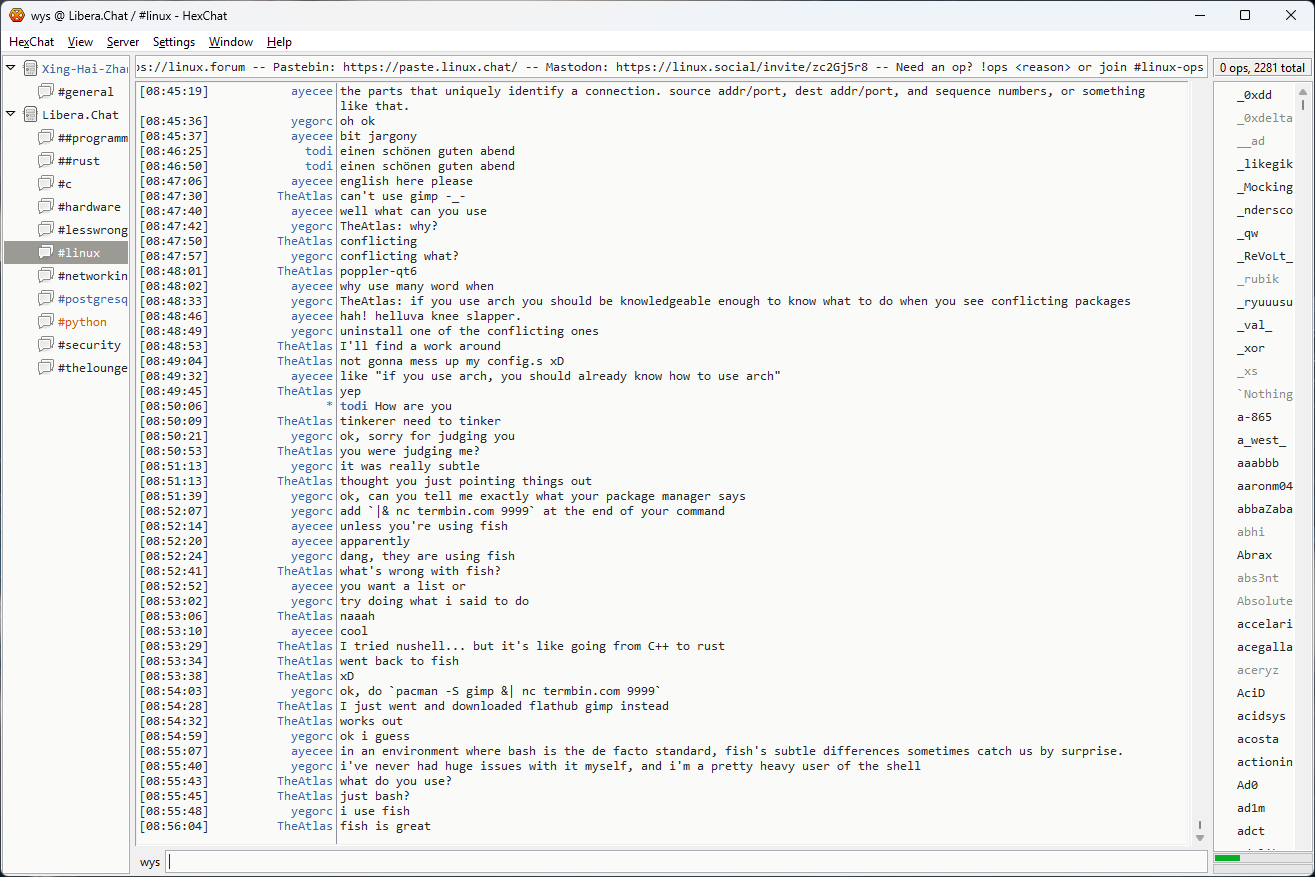This screenshot has height=877, width=1315.
Task: Click the channel icon next to #python
Action: [46, 322]
